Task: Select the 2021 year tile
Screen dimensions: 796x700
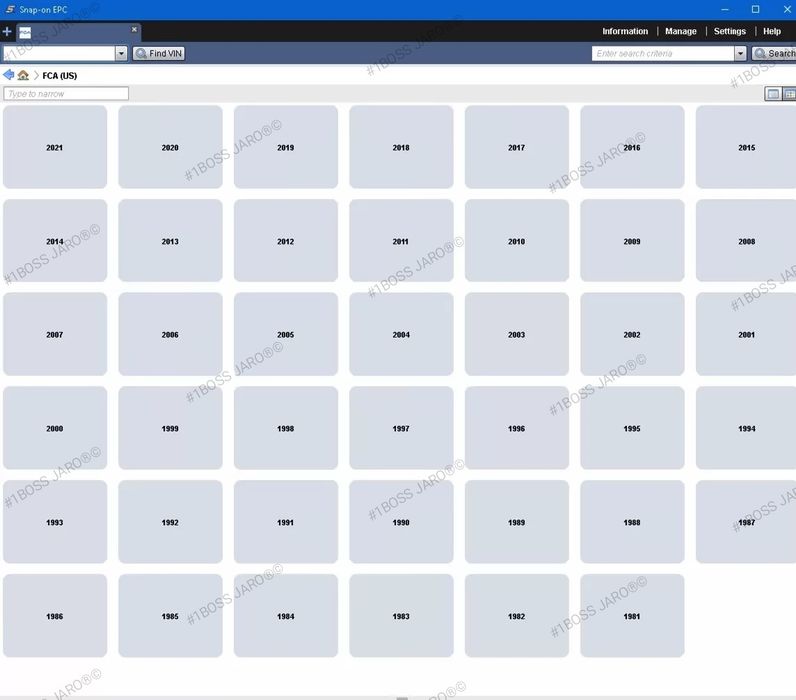Action: click(x=55, y=147)
